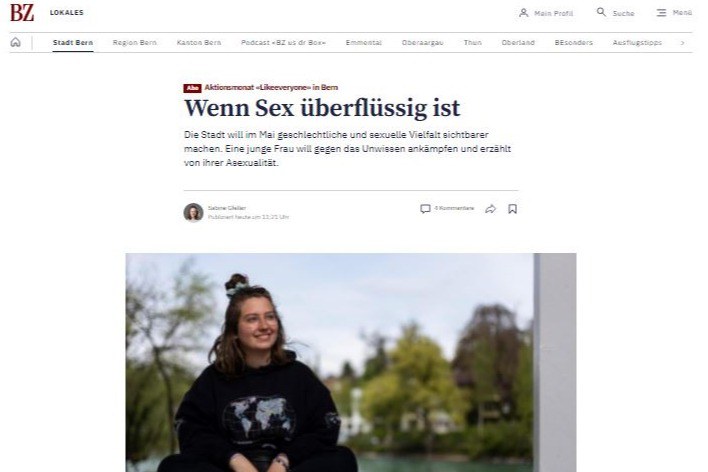
Task: Click the LOKALES section label
Action: coord(66,13)
